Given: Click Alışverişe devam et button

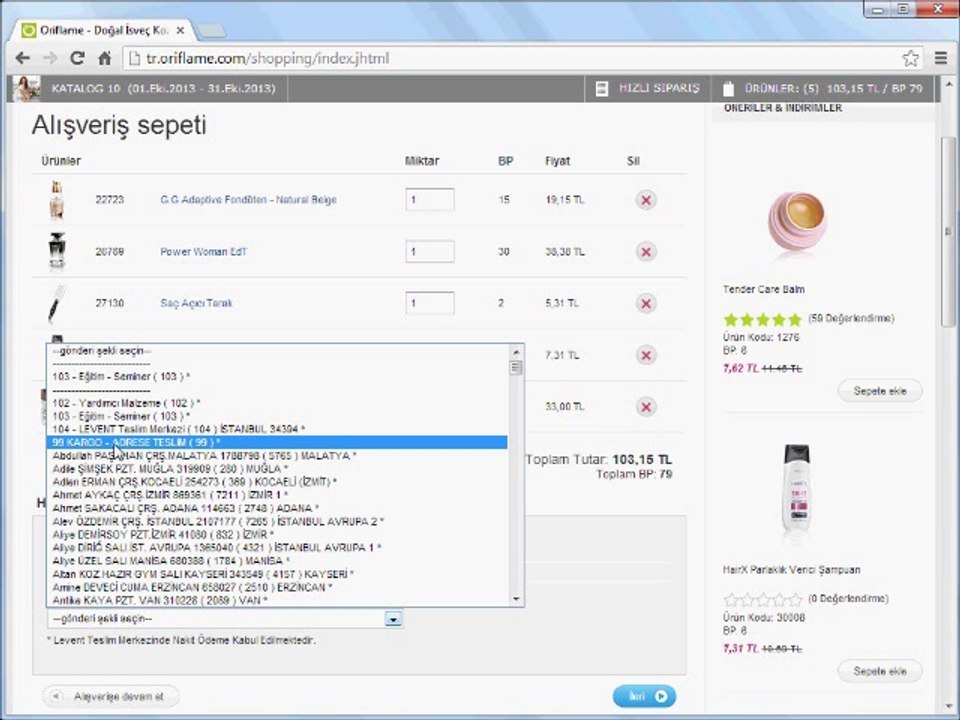Looking at the screenshot, I should 111,697.
